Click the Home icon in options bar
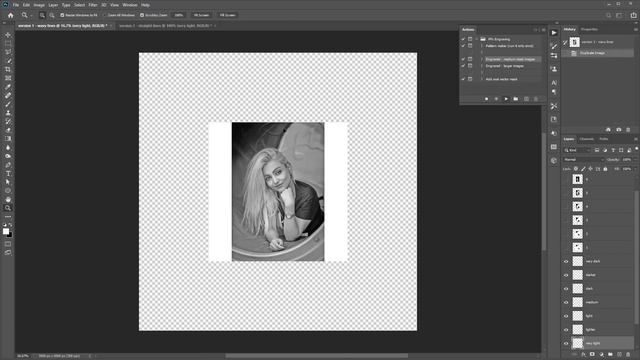This screenshot has width=640, height=360. coord(11,15)
